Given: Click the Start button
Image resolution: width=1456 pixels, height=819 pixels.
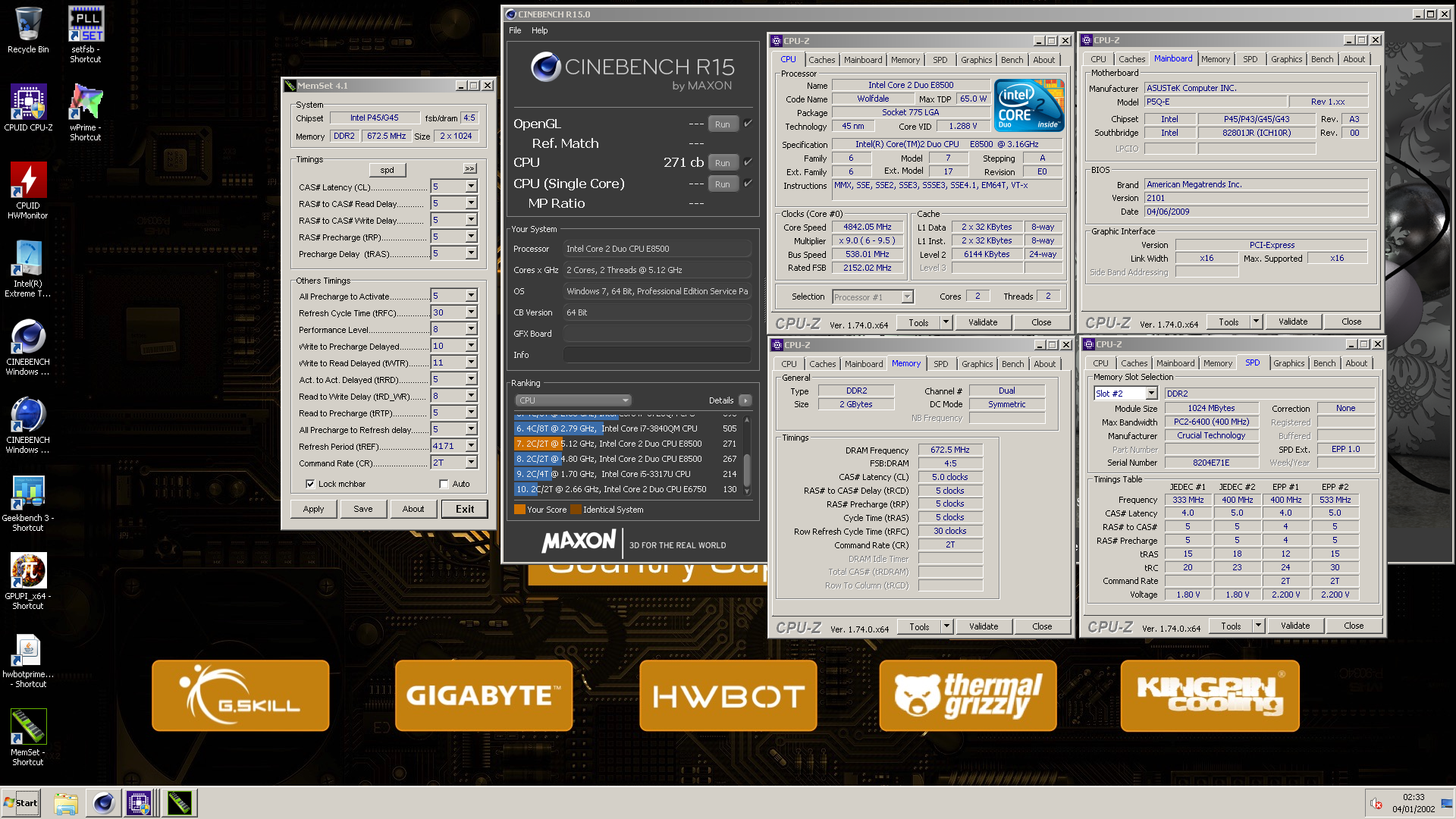Looking at the screenshot, I should point(21,803).
